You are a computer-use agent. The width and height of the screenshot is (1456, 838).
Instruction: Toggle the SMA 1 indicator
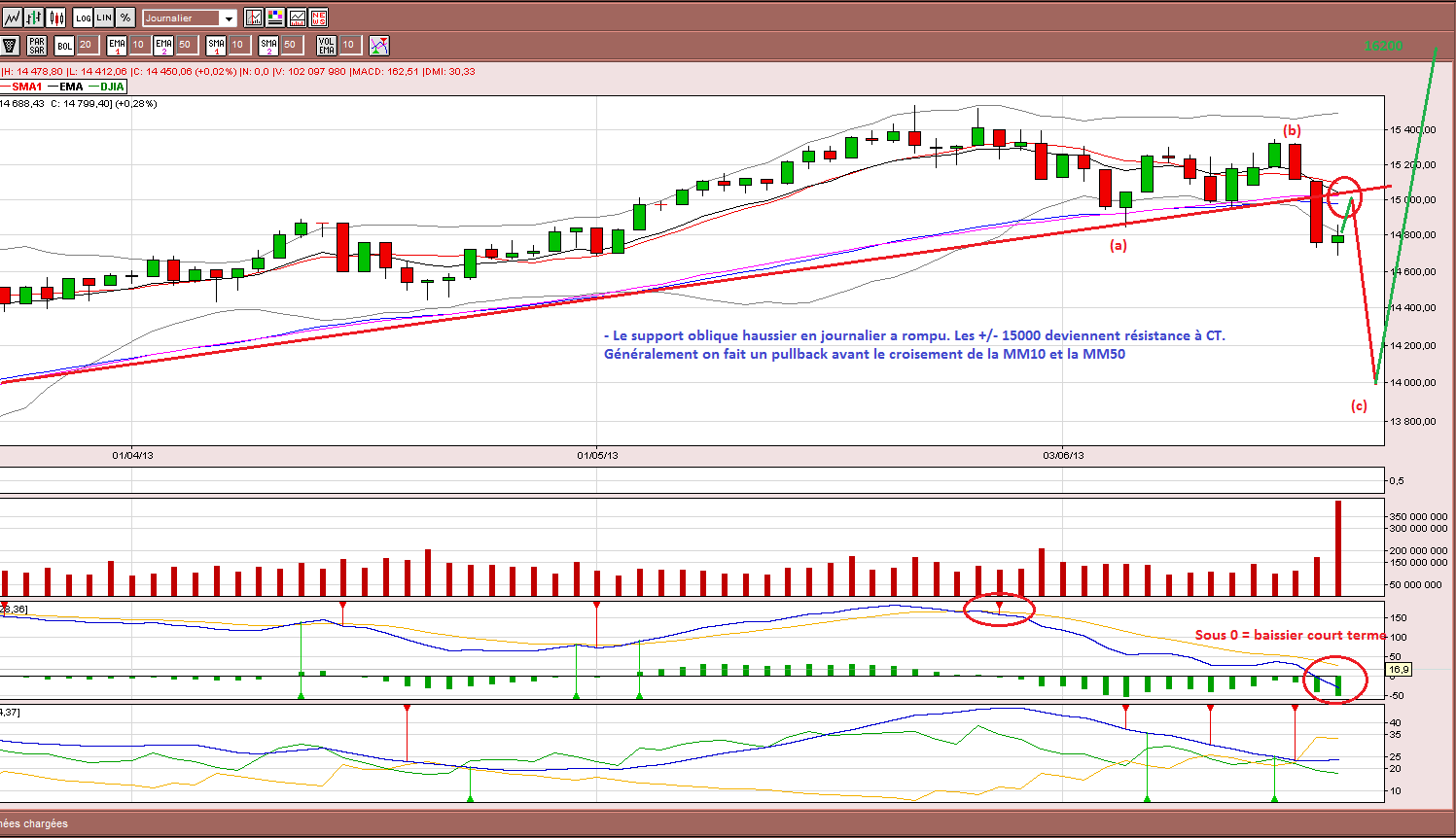coord(216,45)
